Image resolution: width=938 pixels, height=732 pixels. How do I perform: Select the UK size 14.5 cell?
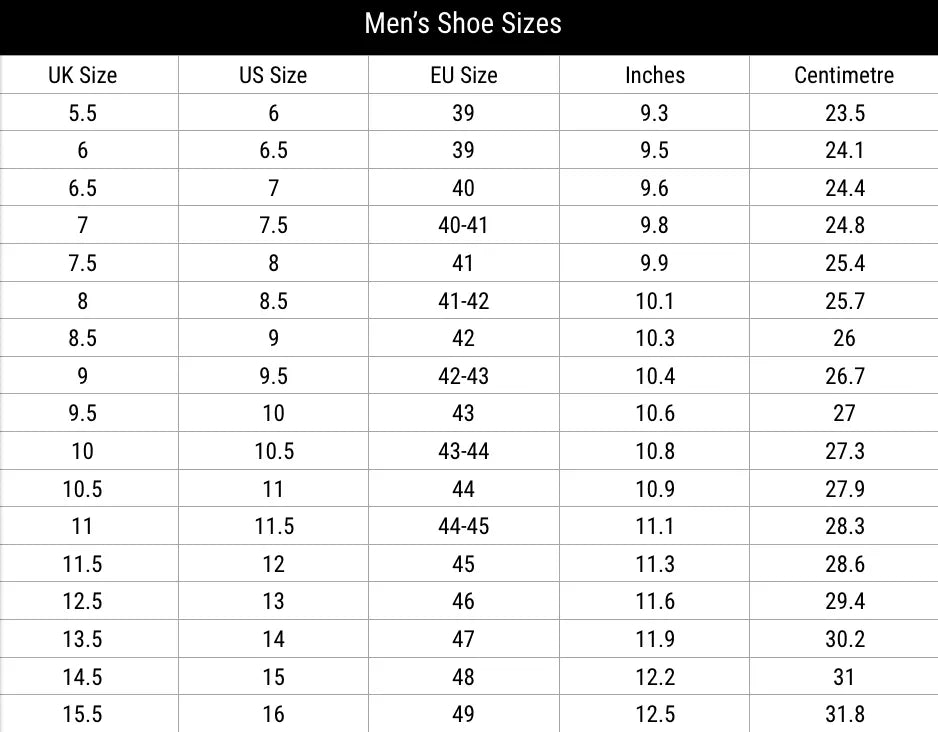[x=83, y=677]
